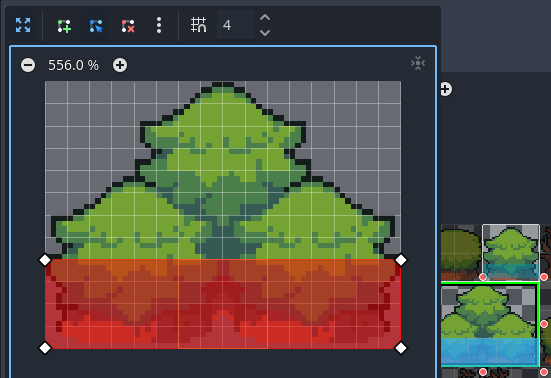Click the expand editor fullscreen icon

coord(23,25)
